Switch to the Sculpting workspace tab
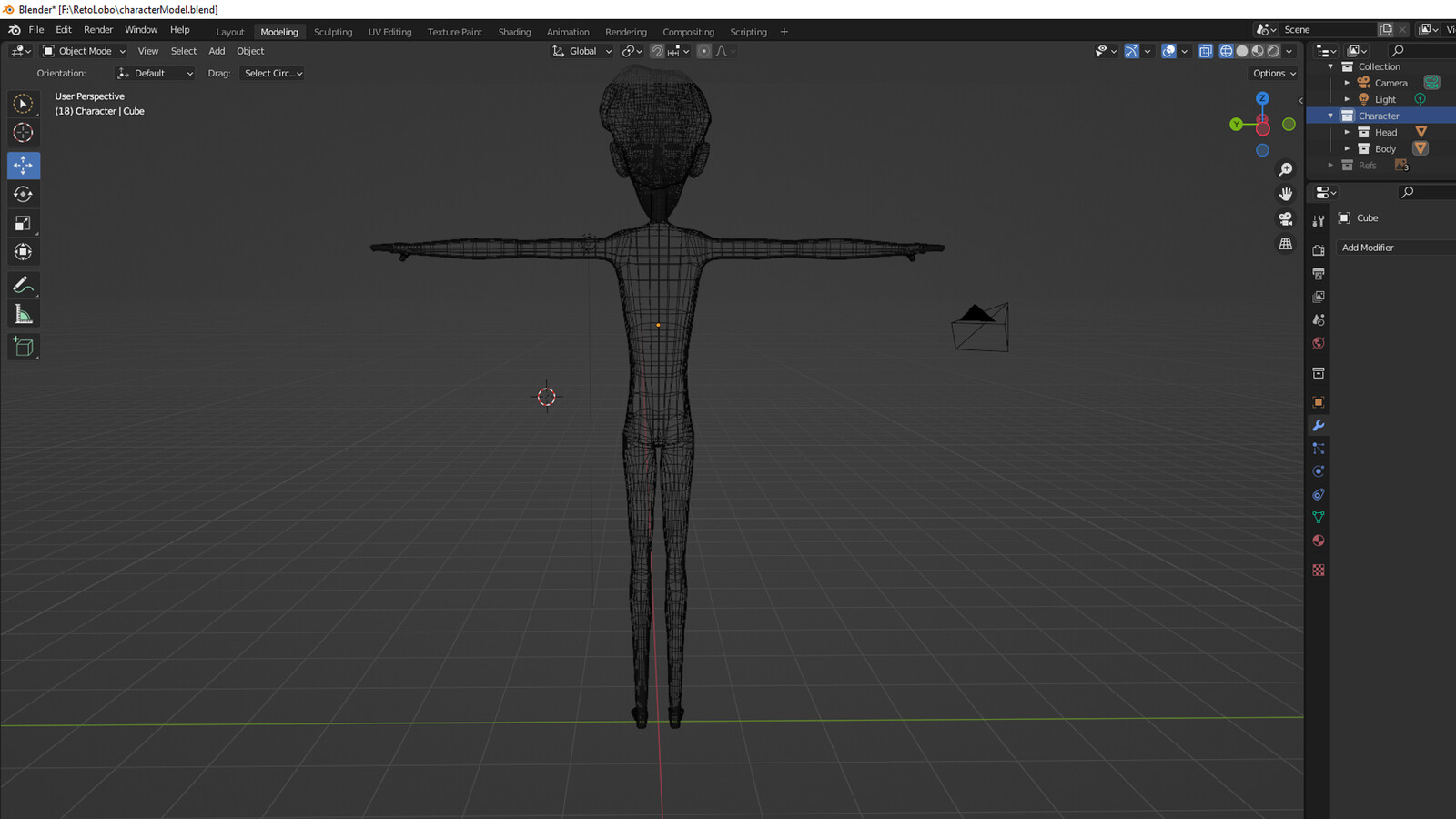 coord(333,32)
